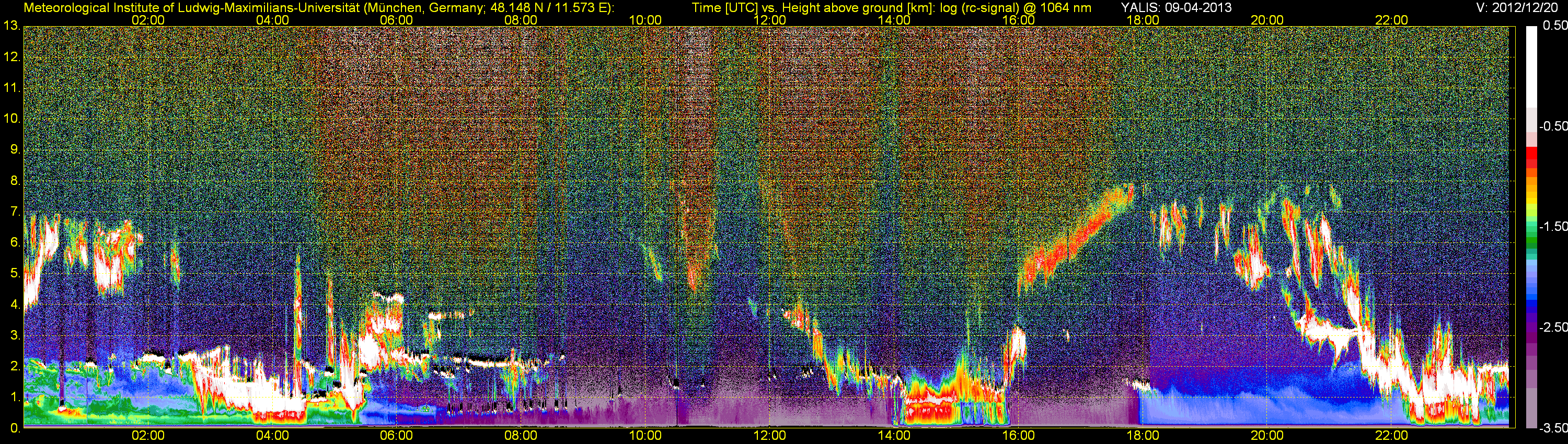The width and height of the screenshot is (1568, 444).
Task: Click the '06:00' label on the top time axis
Action: [x=396, y=20]
